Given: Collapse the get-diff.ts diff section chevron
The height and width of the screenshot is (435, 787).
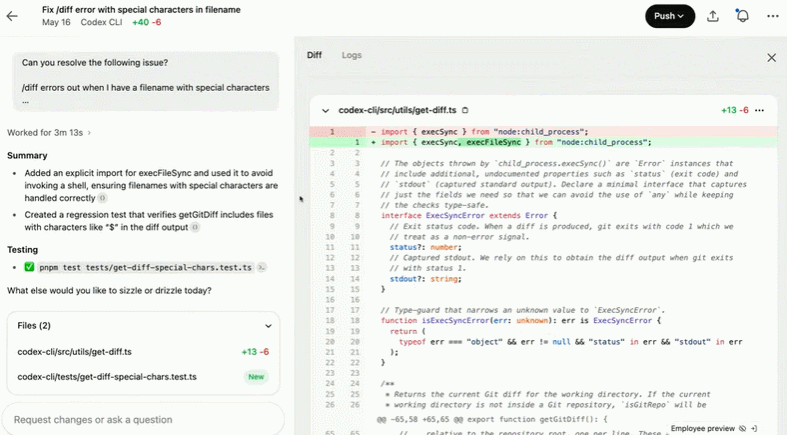Looking at the screenshot, I should [x=325, y=110].
